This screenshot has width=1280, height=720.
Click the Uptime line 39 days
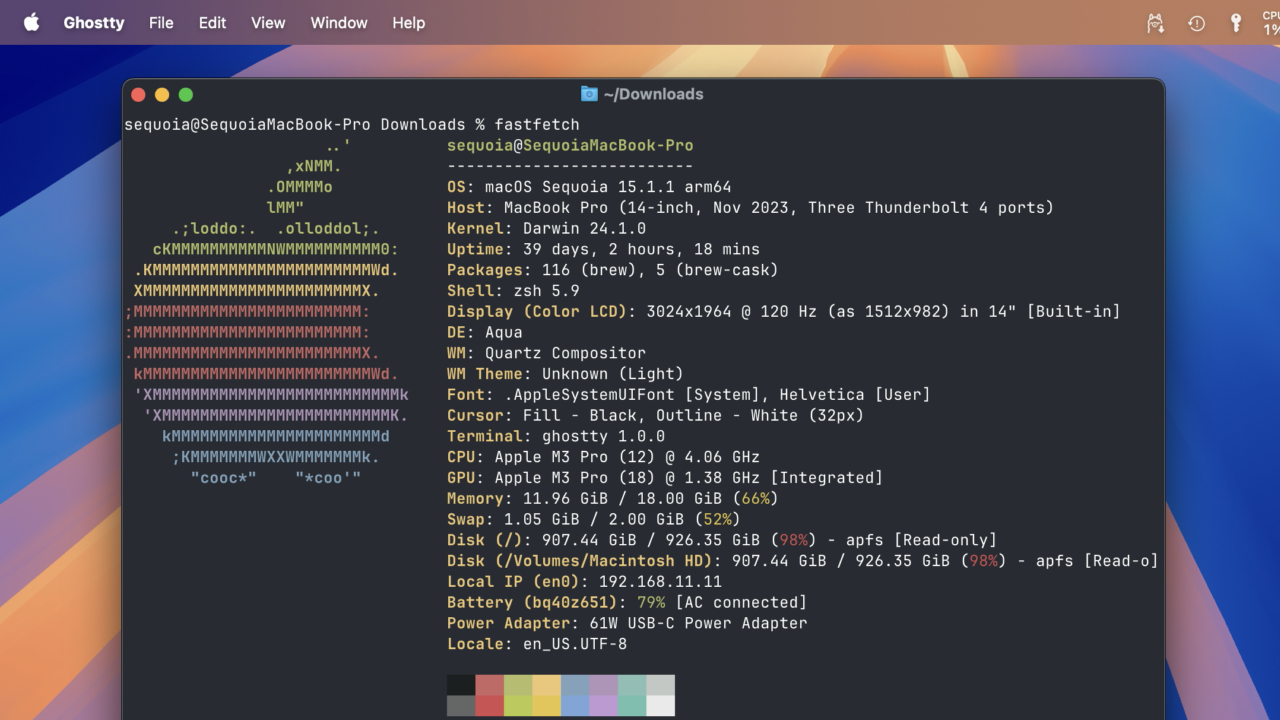coord(603,249)
